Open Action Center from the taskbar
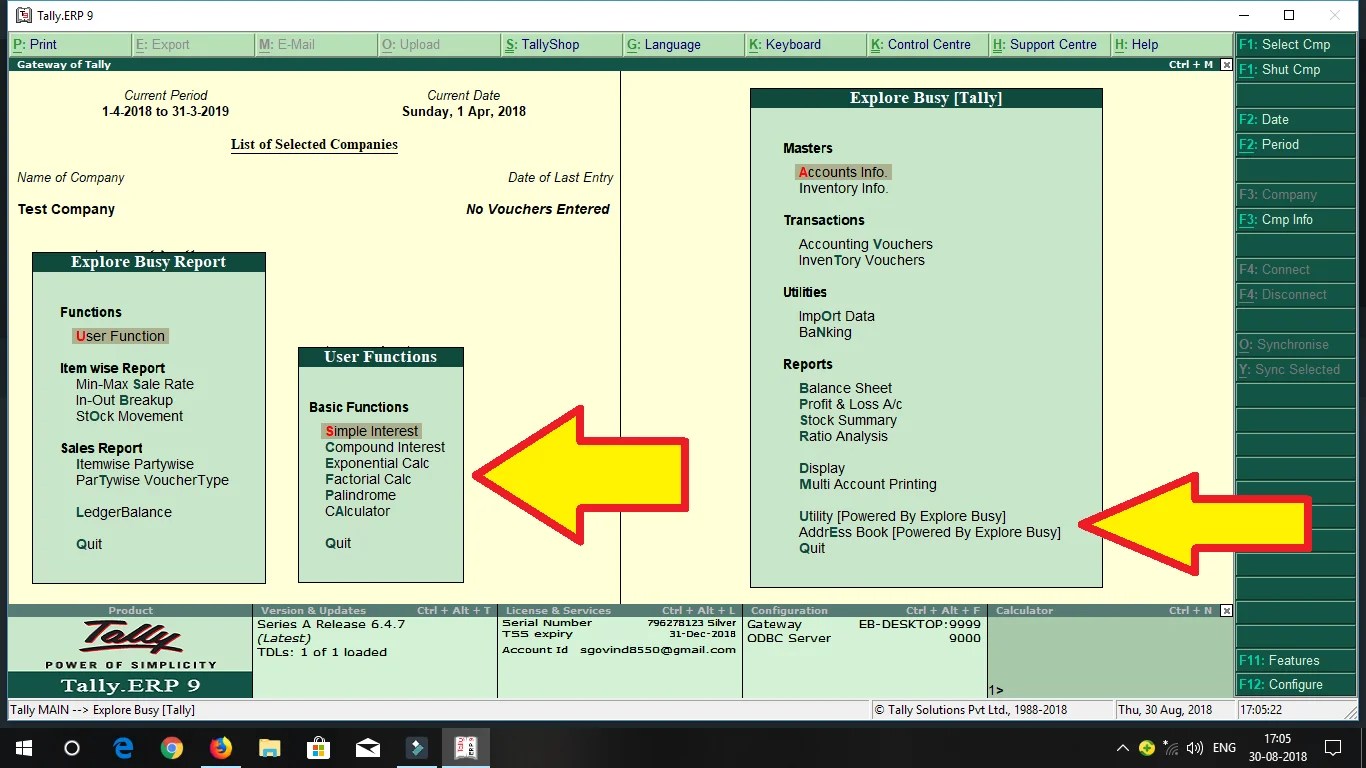 (x=1332, y=747)
